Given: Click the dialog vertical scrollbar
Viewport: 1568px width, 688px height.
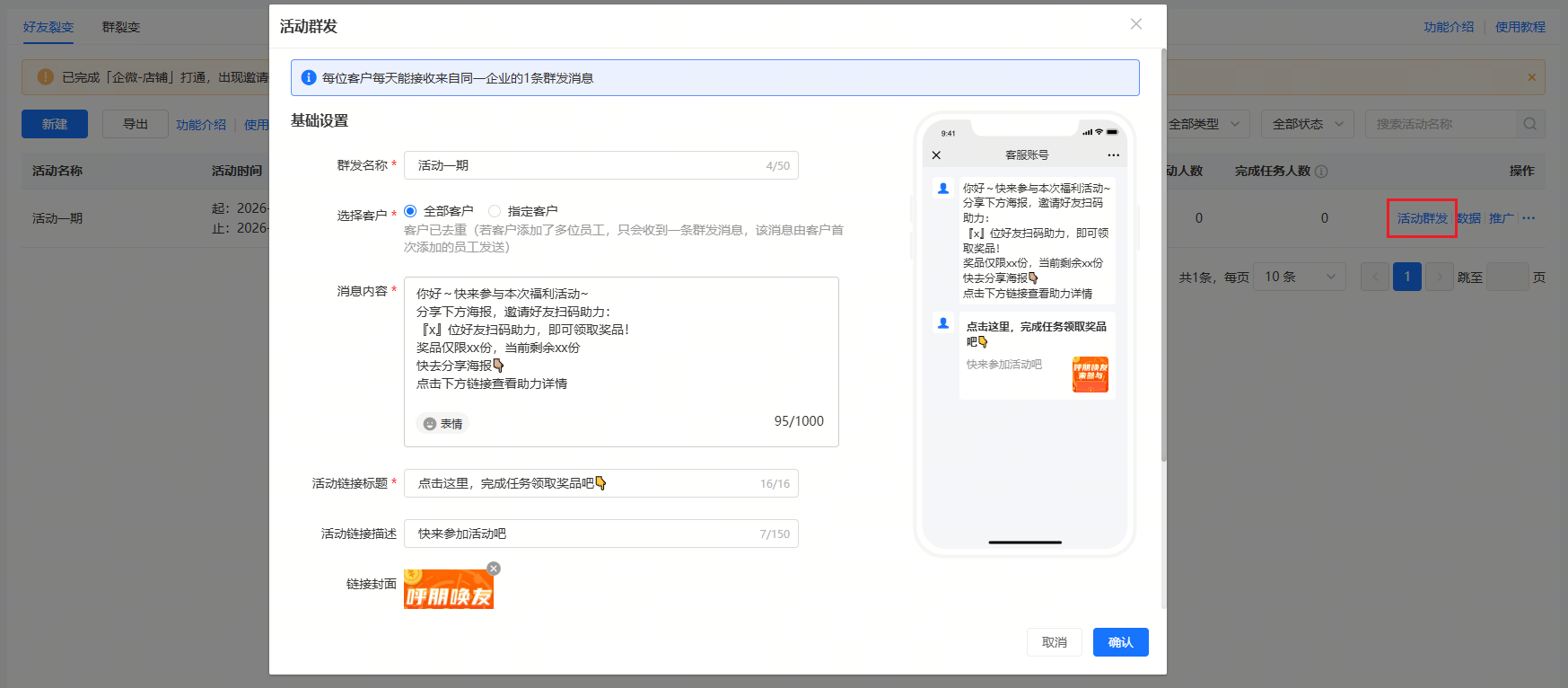Looking at the screenshot, I should click(x=1163, y=256).
